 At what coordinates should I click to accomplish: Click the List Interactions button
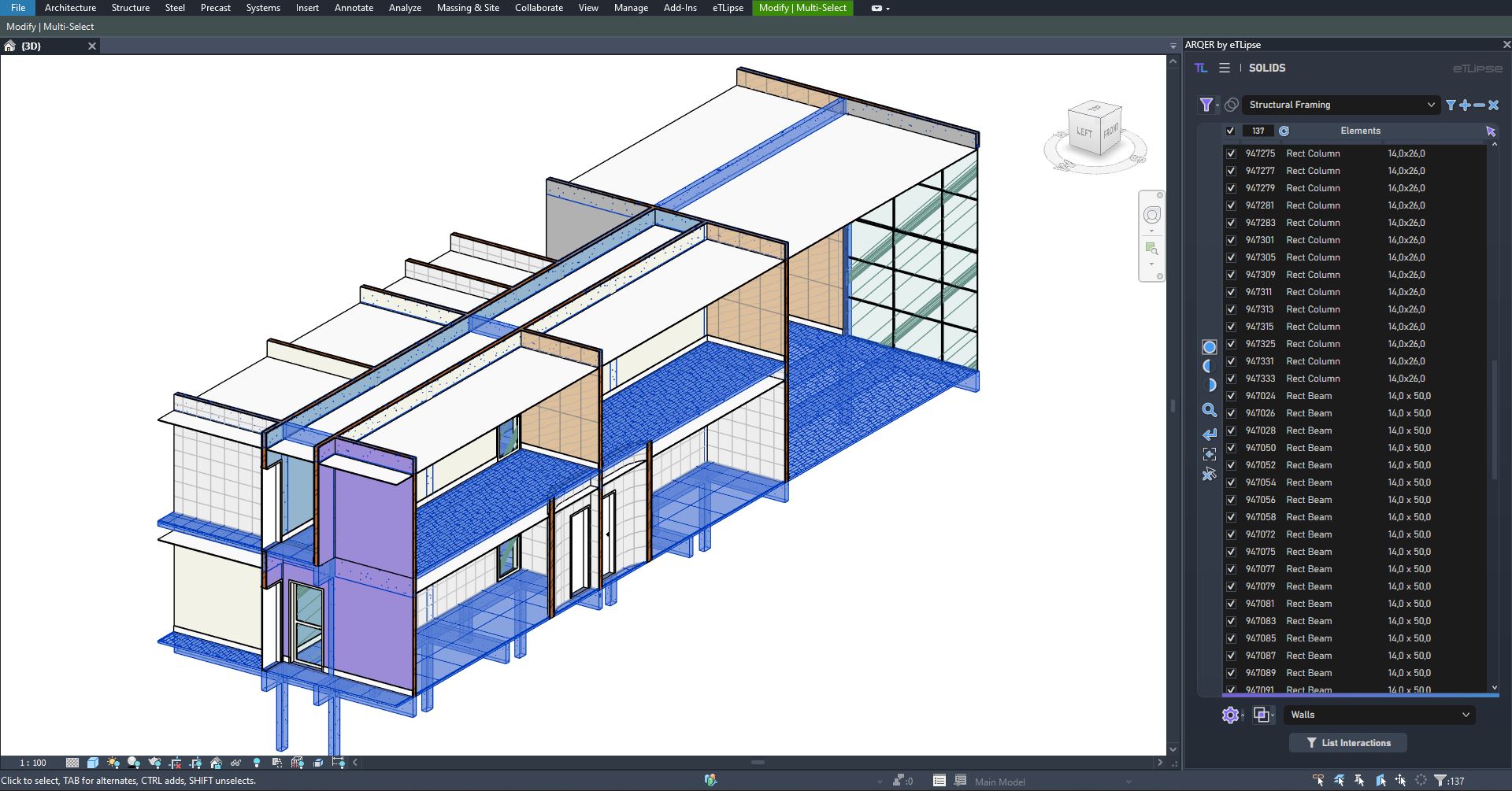tap(1348, 743)
